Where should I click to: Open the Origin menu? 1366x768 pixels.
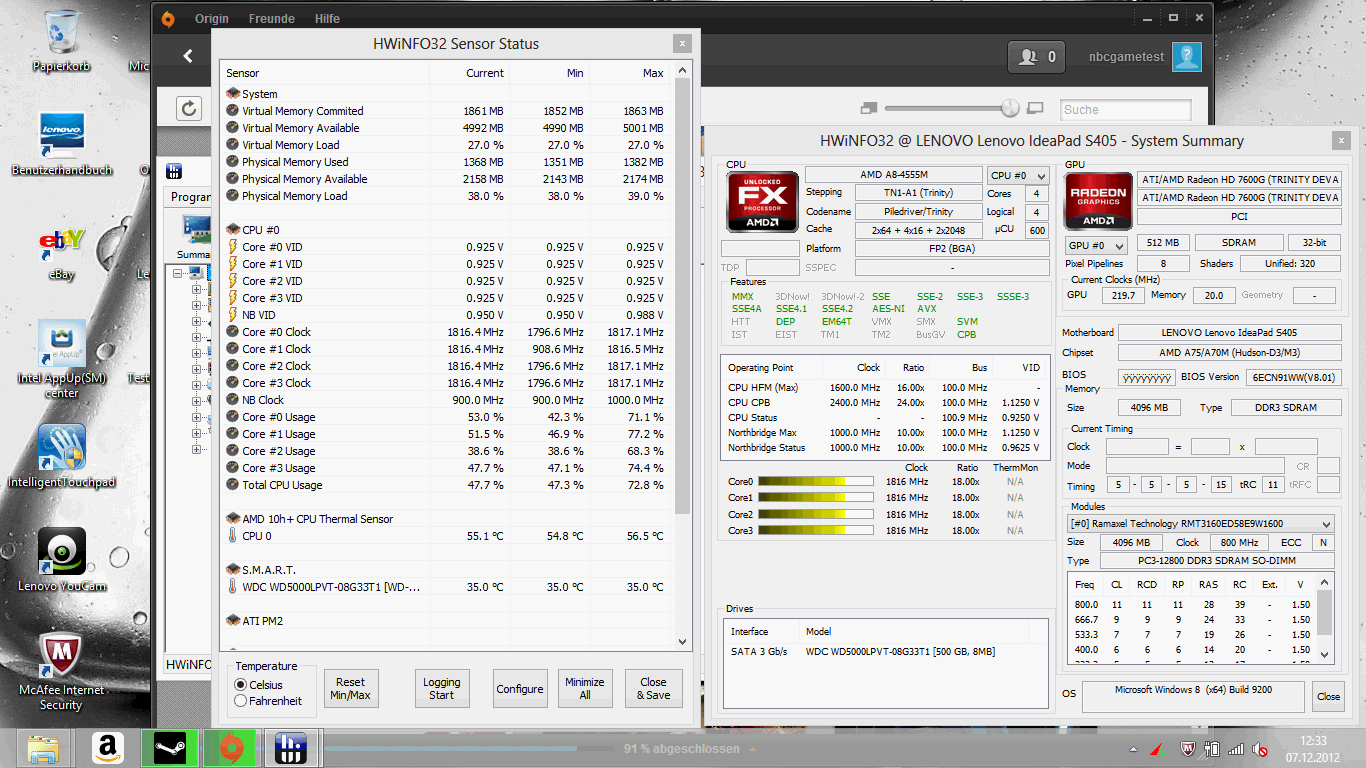212,18
